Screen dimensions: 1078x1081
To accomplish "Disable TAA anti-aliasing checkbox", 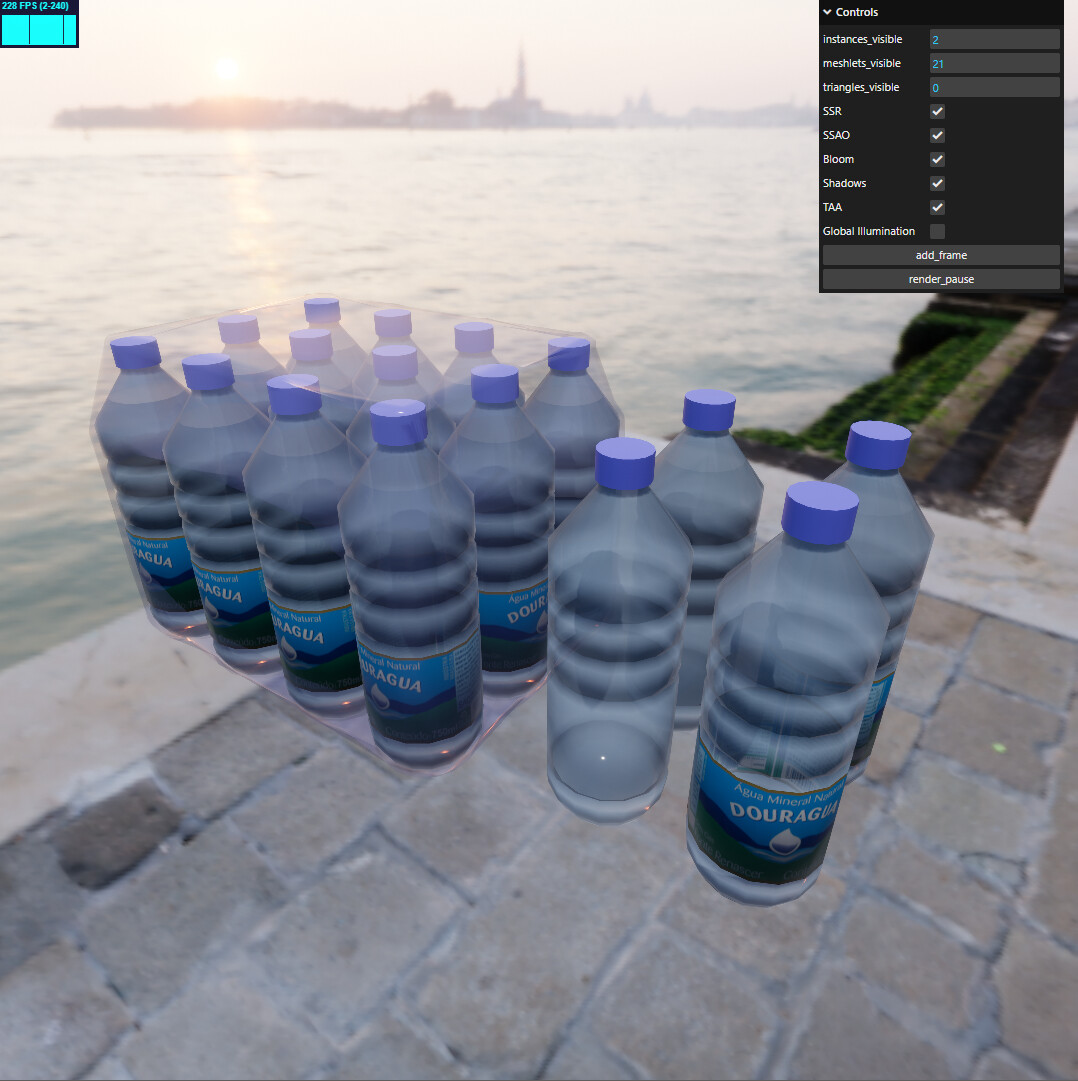I will pos(937,208).
